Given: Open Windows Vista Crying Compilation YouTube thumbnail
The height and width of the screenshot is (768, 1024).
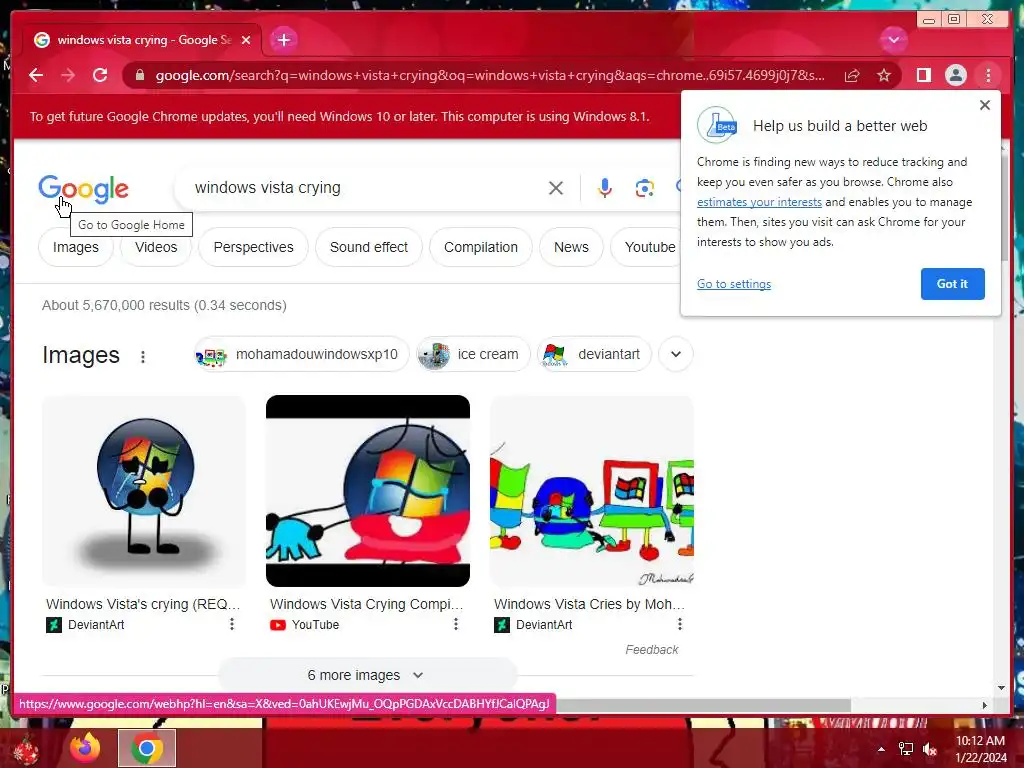Looking at the screenshot, I should pos(368,491).
